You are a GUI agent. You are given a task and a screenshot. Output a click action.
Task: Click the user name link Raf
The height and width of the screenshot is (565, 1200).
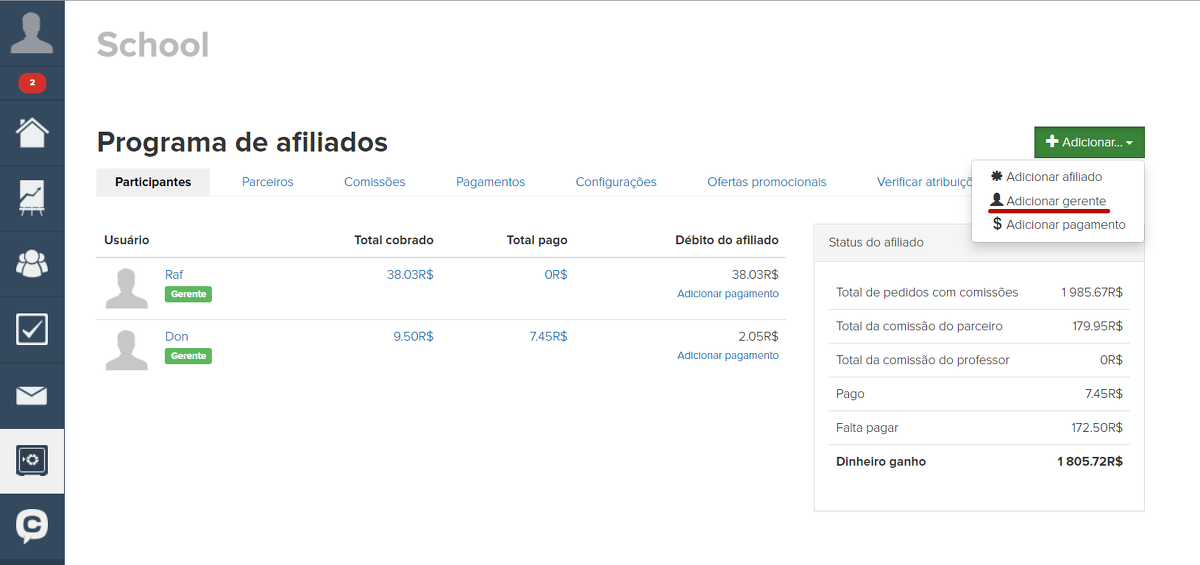point(174,274)
